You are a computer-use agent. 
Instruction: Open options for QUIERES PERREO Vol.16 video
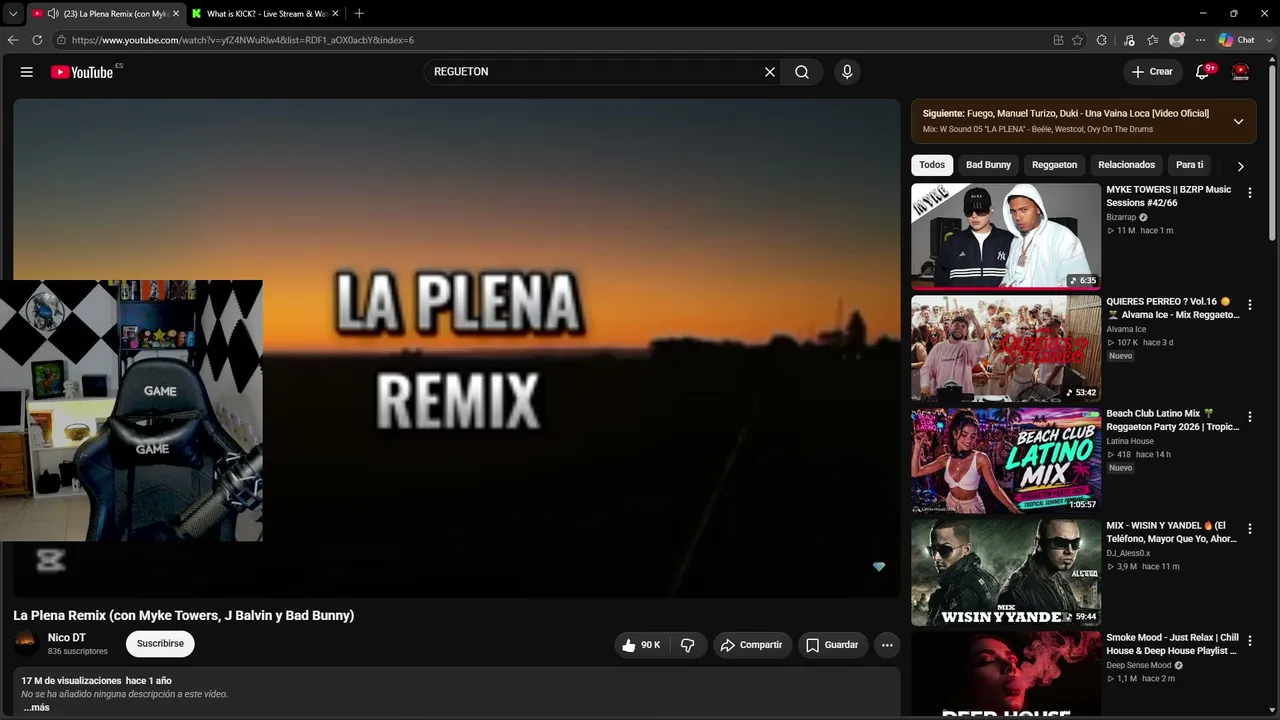[1249, 305]
